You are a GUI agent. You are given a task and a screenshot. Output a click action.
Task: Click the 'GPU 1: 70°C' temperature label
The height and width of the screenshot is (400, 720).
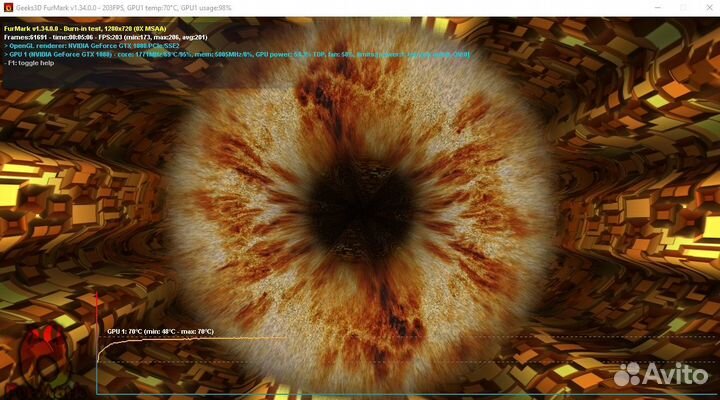(160, 331)
